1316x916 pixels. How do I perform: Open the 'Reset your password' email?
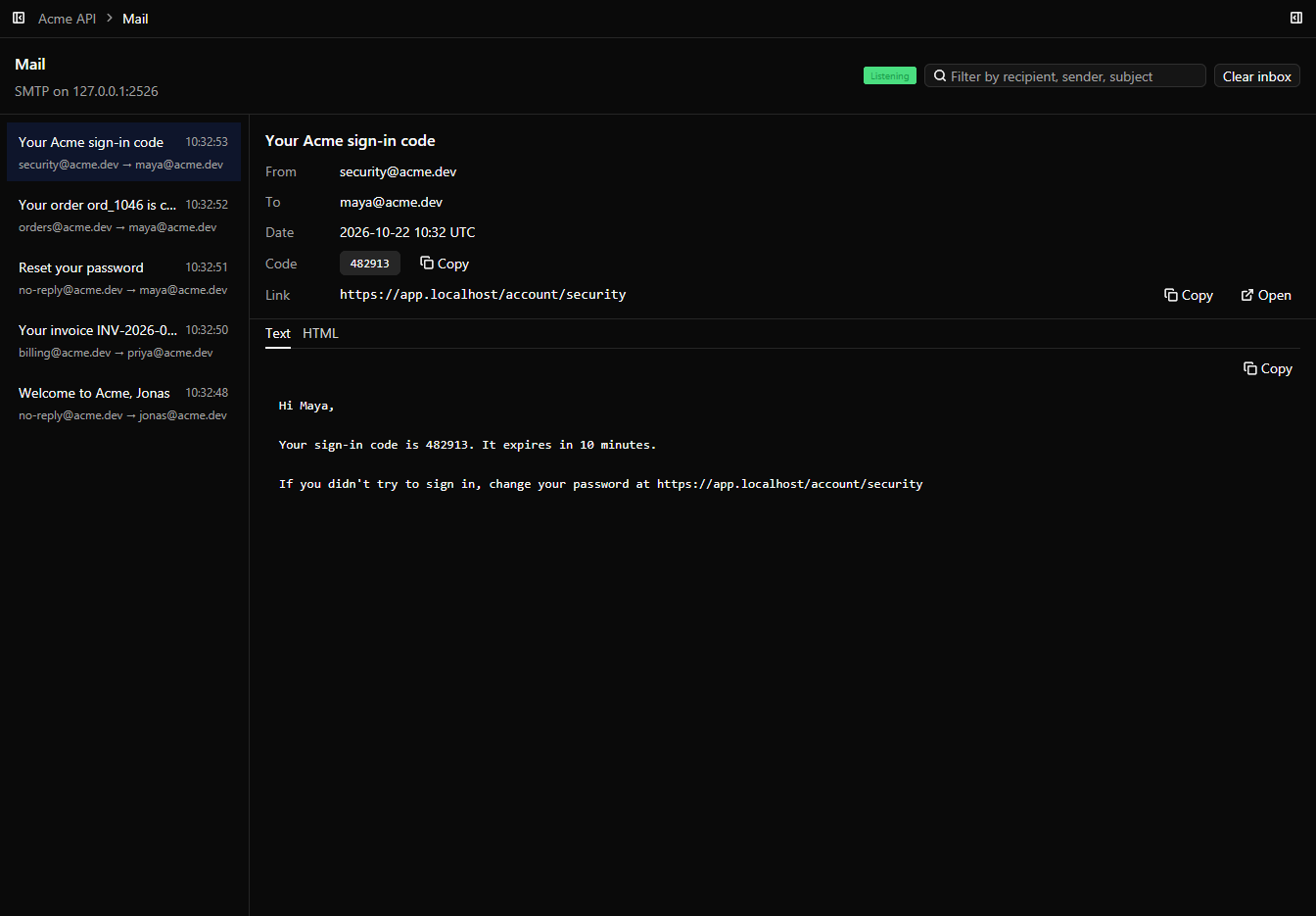[x=123, y=278]
